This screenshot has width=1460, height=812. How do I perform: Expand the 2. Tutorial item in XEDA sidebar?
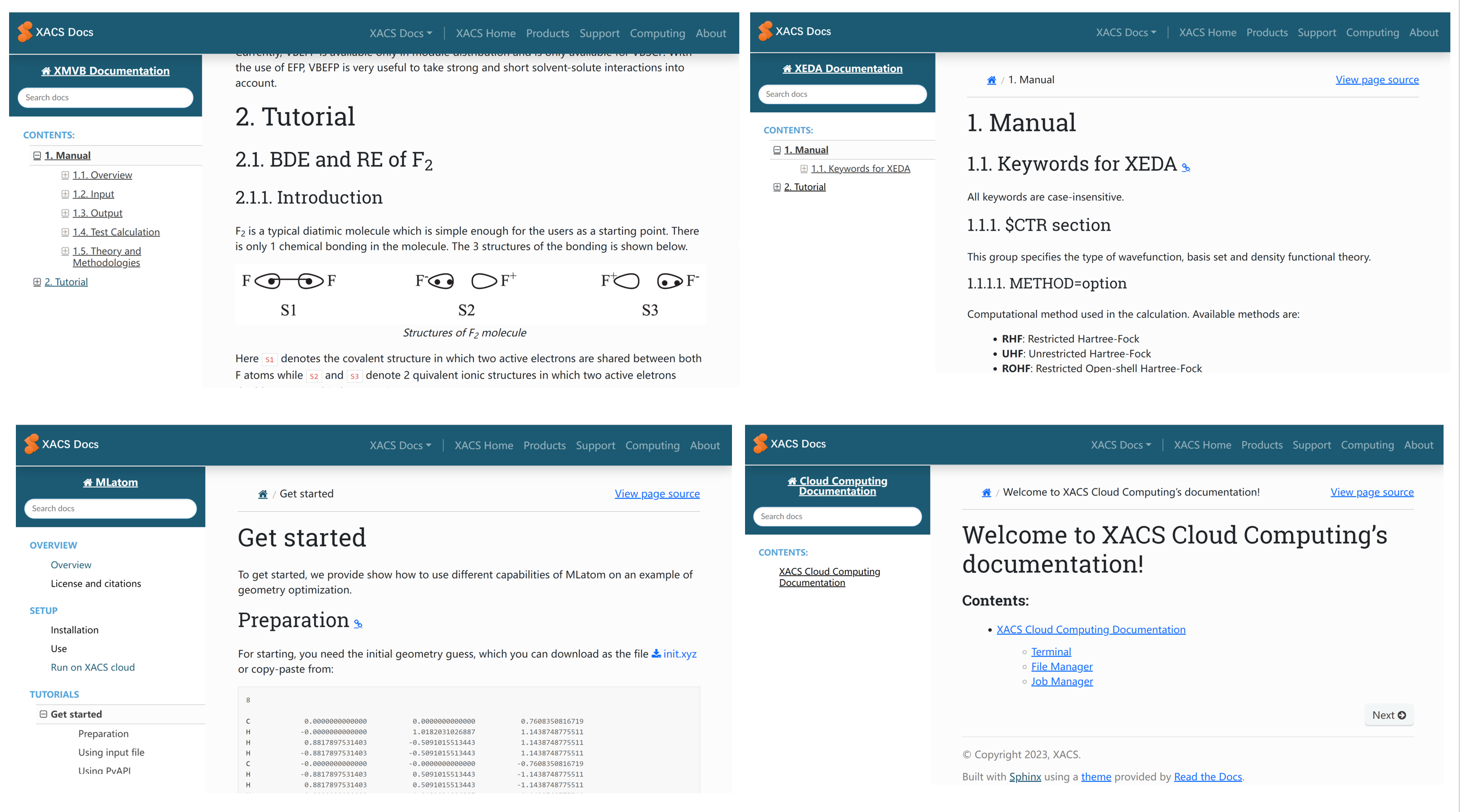[x=777, y=187]
